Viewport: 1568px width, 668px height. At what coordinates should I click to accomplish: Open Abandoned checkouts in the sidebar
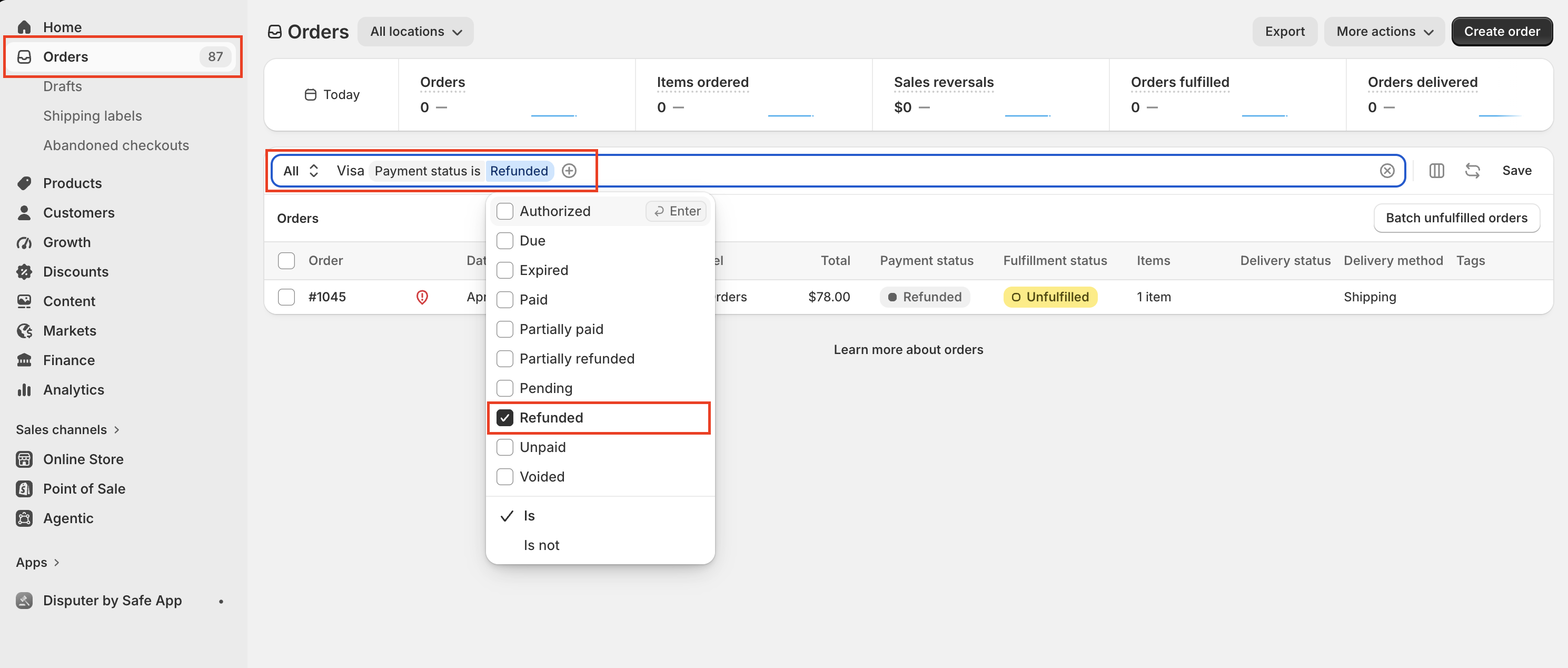[116, 145]
